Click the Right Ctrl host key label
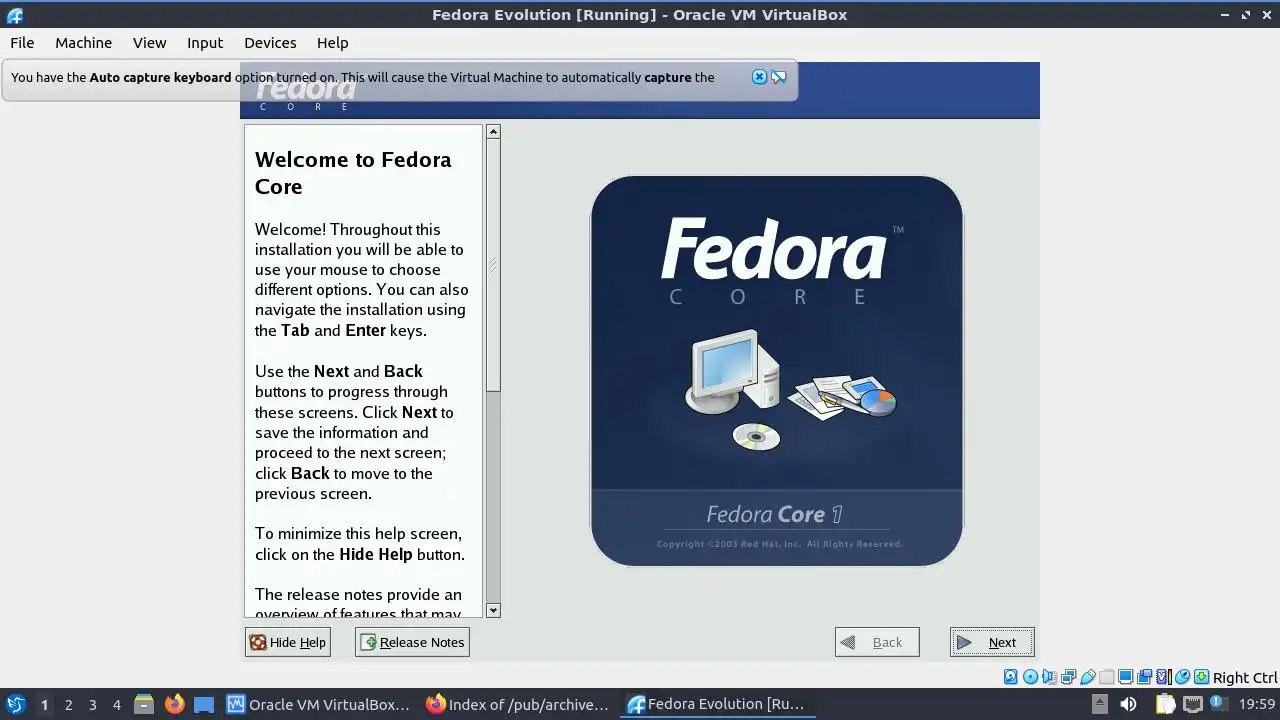The height and width of the screenshot is (720, 1280). 1244,677
